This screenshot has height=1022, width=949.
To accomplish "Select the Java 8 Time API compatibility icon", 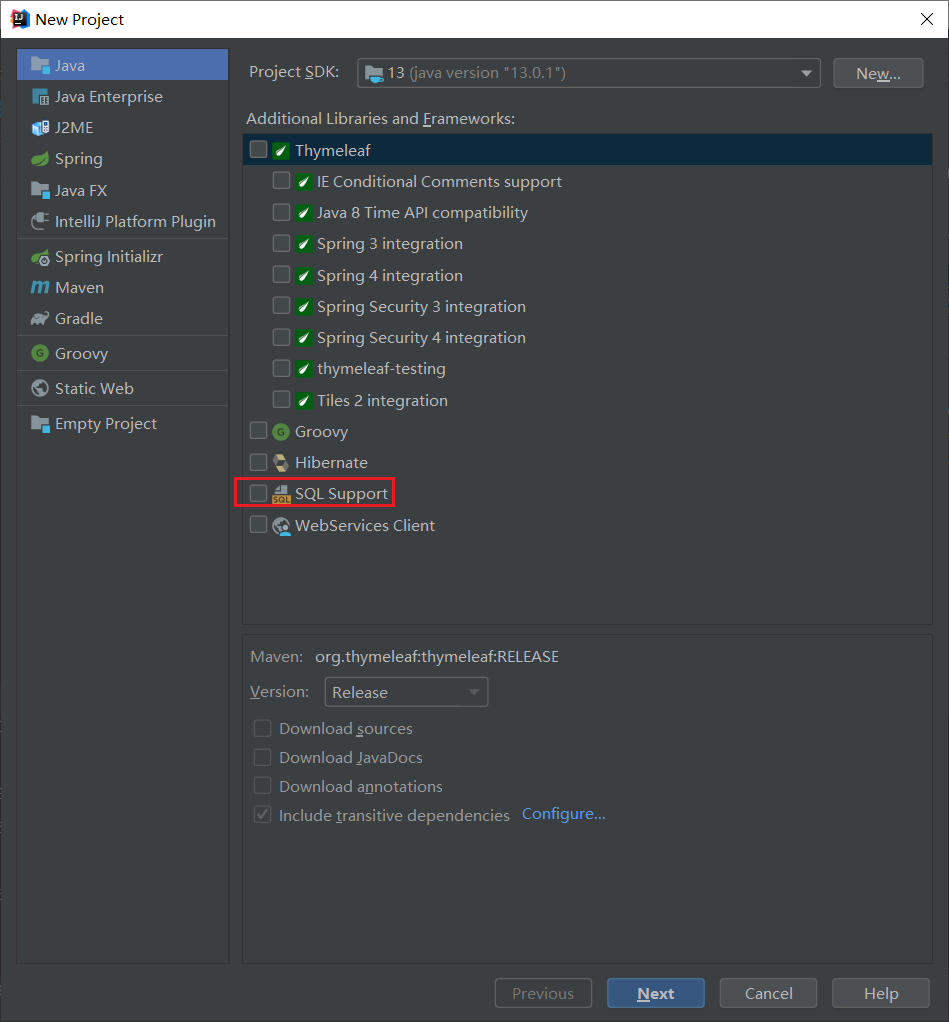I will [x=303, y=213].
